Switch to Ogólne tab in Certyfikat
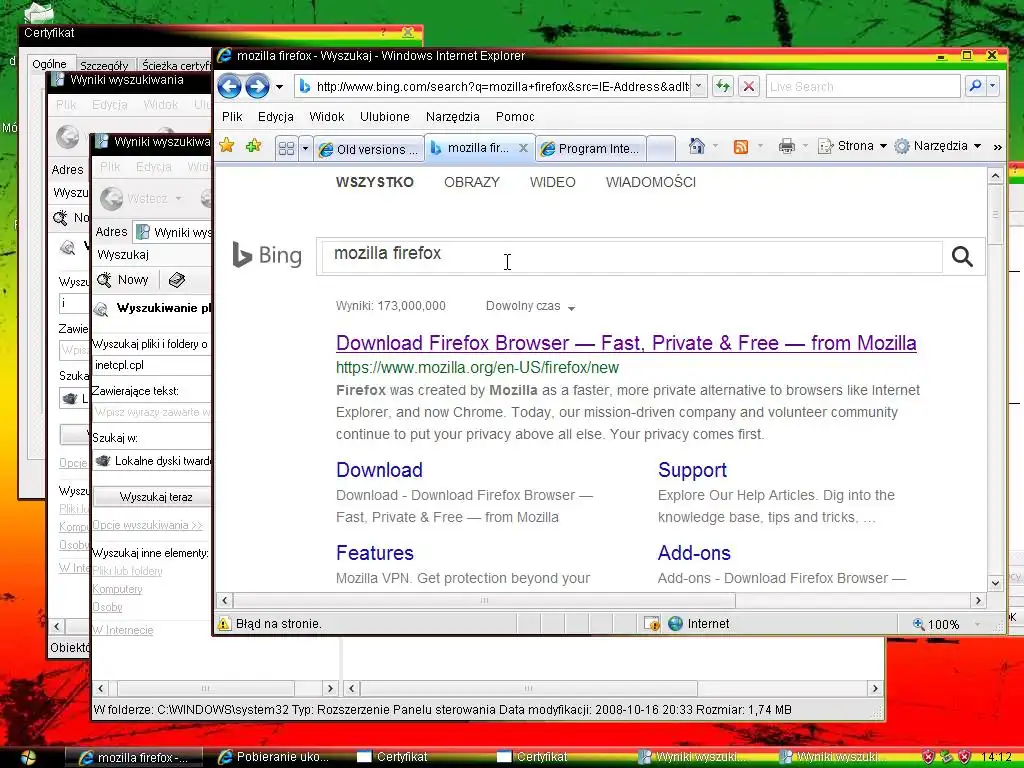1024x768 pixels. (50, 64)
